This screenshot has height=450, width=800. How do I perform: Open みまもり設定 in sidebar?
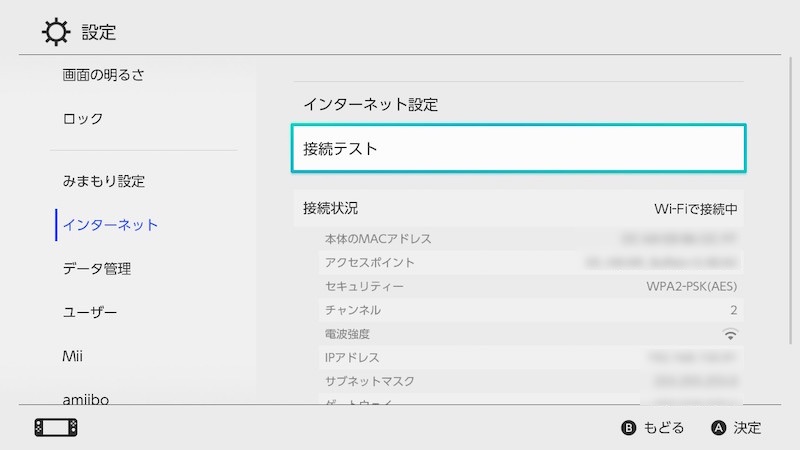(x=104, y=181)
